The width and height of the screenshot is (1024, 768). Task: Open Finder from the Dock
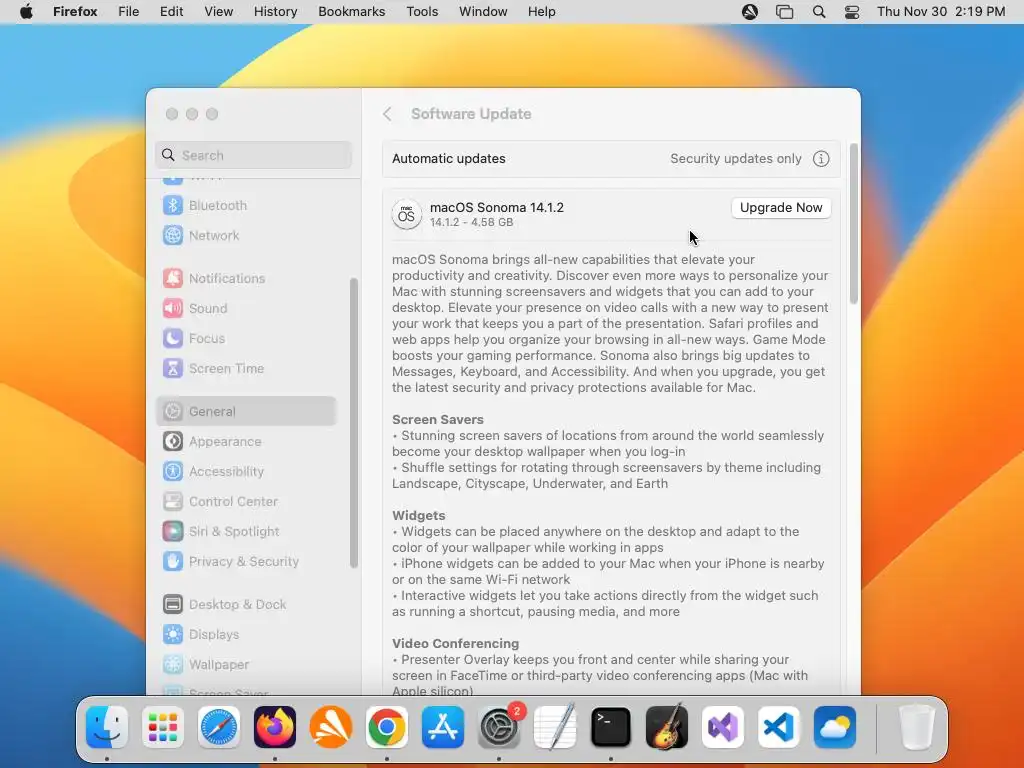tap(107, 727)
